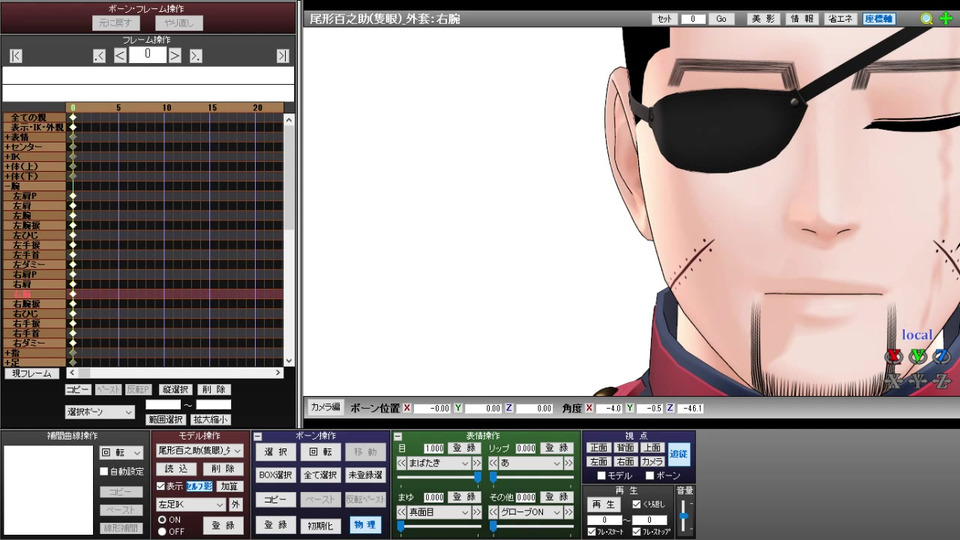The width and height of the screenshot is (960, 540).
Task: Collapse the −腕 arm bone group
Action: click(x=34, y=186)
